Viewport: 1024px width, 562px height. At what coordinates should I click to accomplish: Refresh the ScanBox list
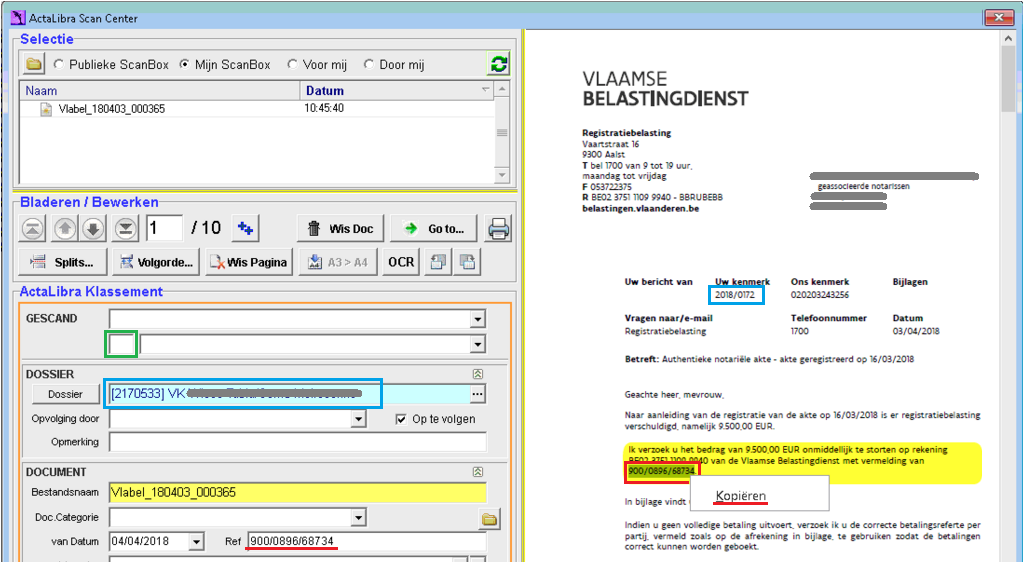(x=498, y=64)
